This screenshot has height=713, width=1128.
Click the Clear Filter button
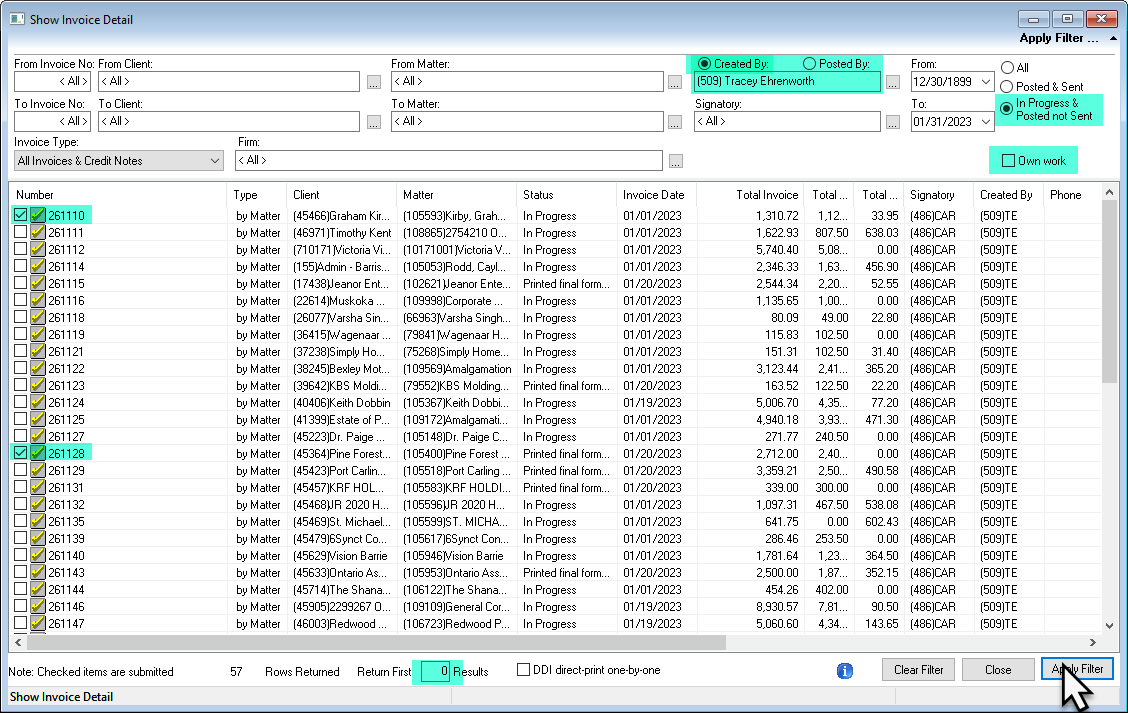pos(919,670)
